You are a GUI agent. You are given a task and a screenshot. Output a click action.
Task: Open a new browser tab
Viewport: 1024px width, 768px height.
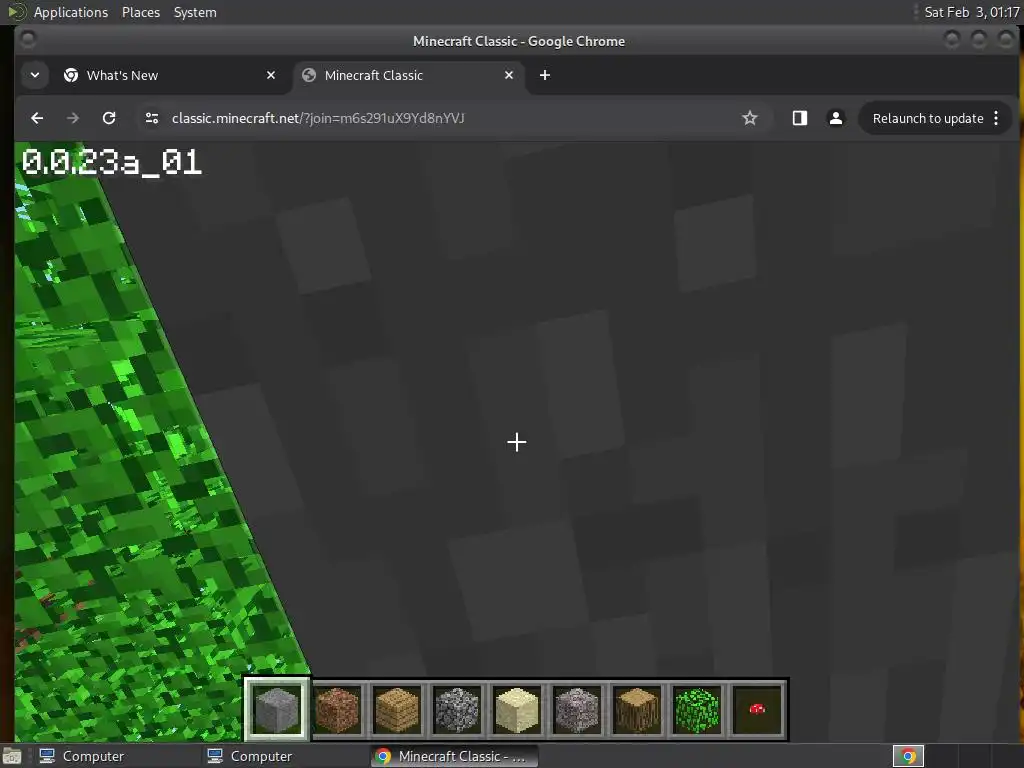(x=545, y=75)
